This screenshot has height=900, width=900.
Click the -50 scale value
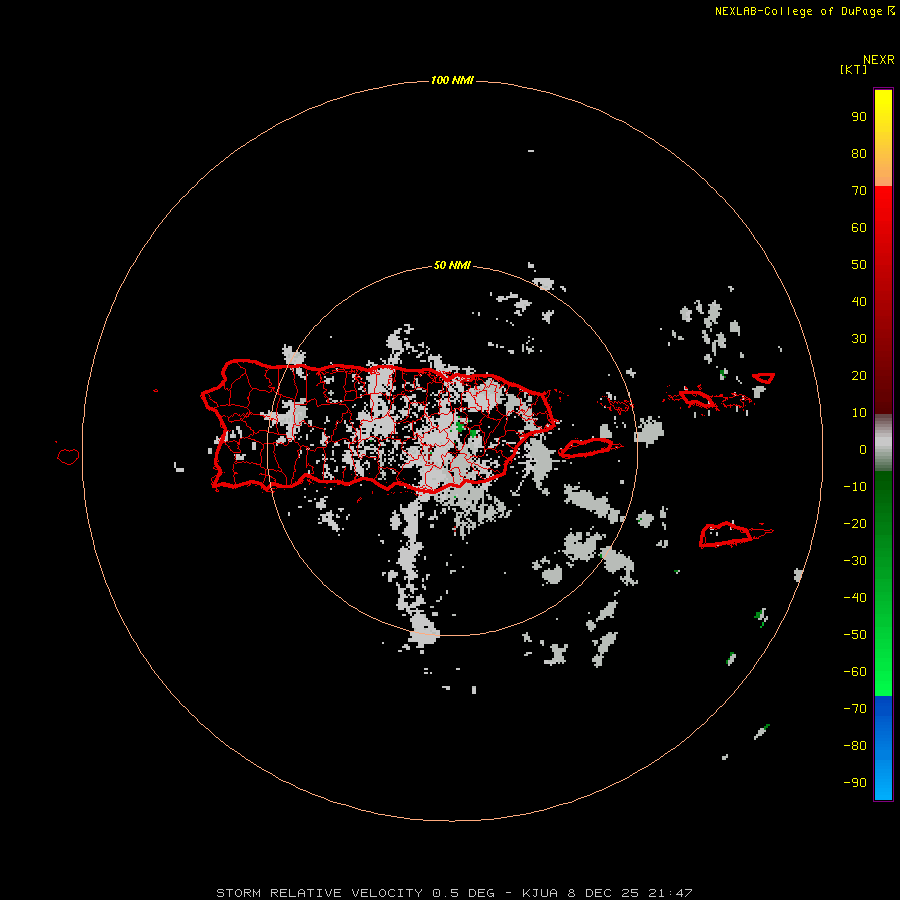[855, 635]
